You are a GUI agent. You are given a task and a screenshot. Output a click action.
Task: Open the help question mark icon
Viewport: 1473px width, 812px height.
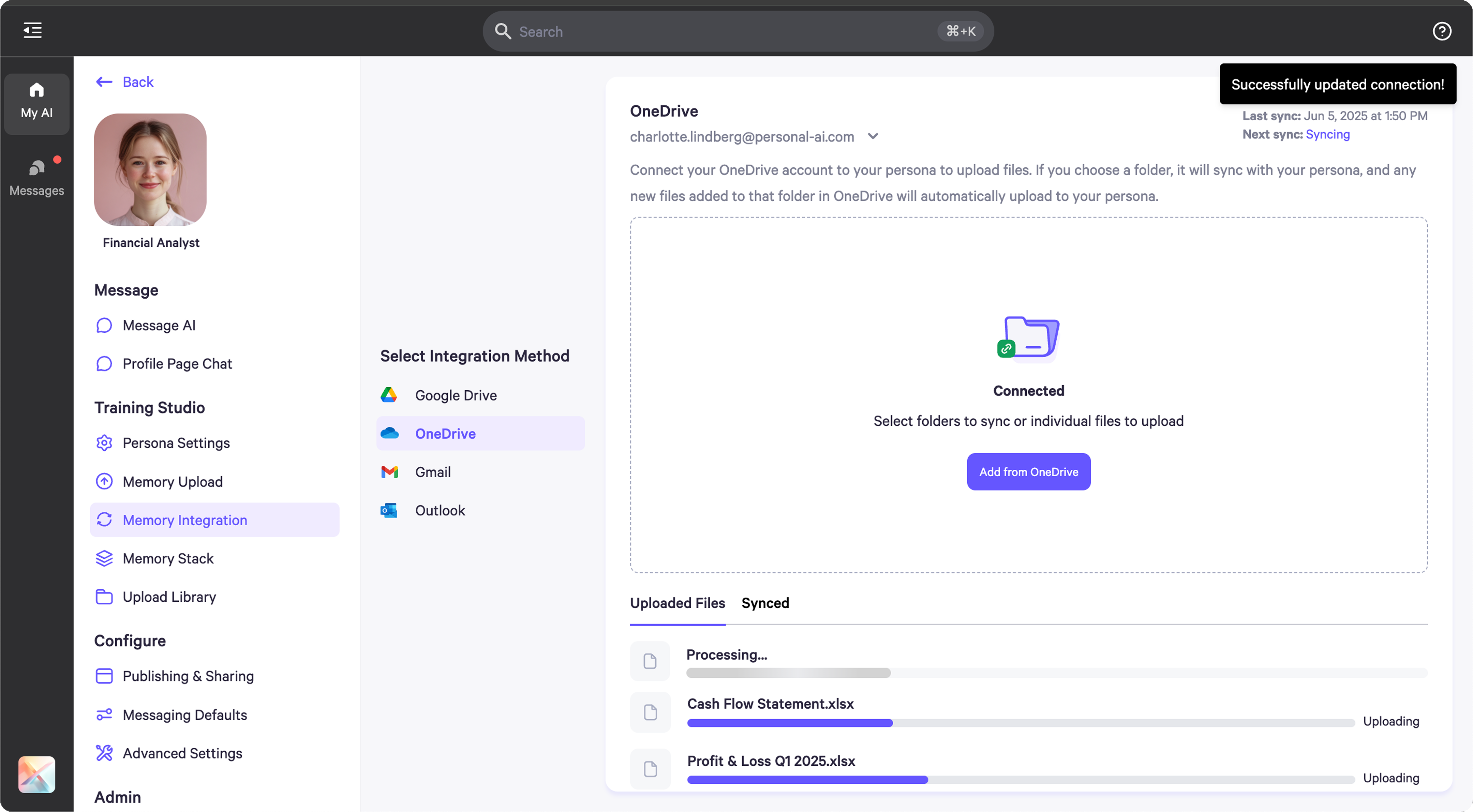point(1442,31)
